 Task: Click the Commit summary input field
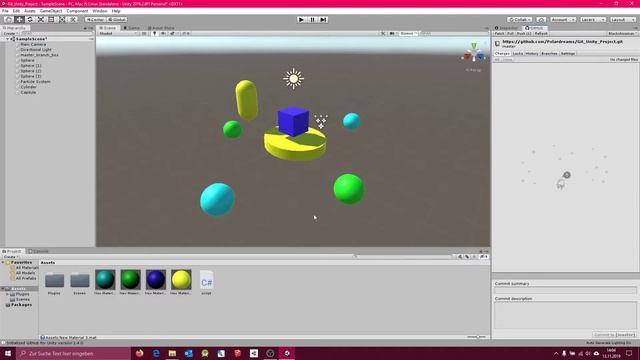pyautogui.click(x=565, y=290)
